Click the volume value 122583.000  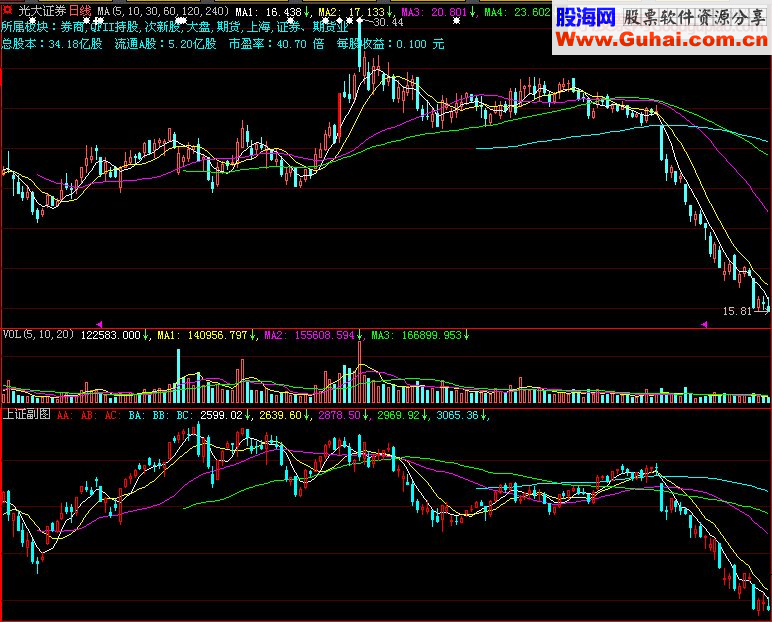pyautogui.click(x=111, y=335)
